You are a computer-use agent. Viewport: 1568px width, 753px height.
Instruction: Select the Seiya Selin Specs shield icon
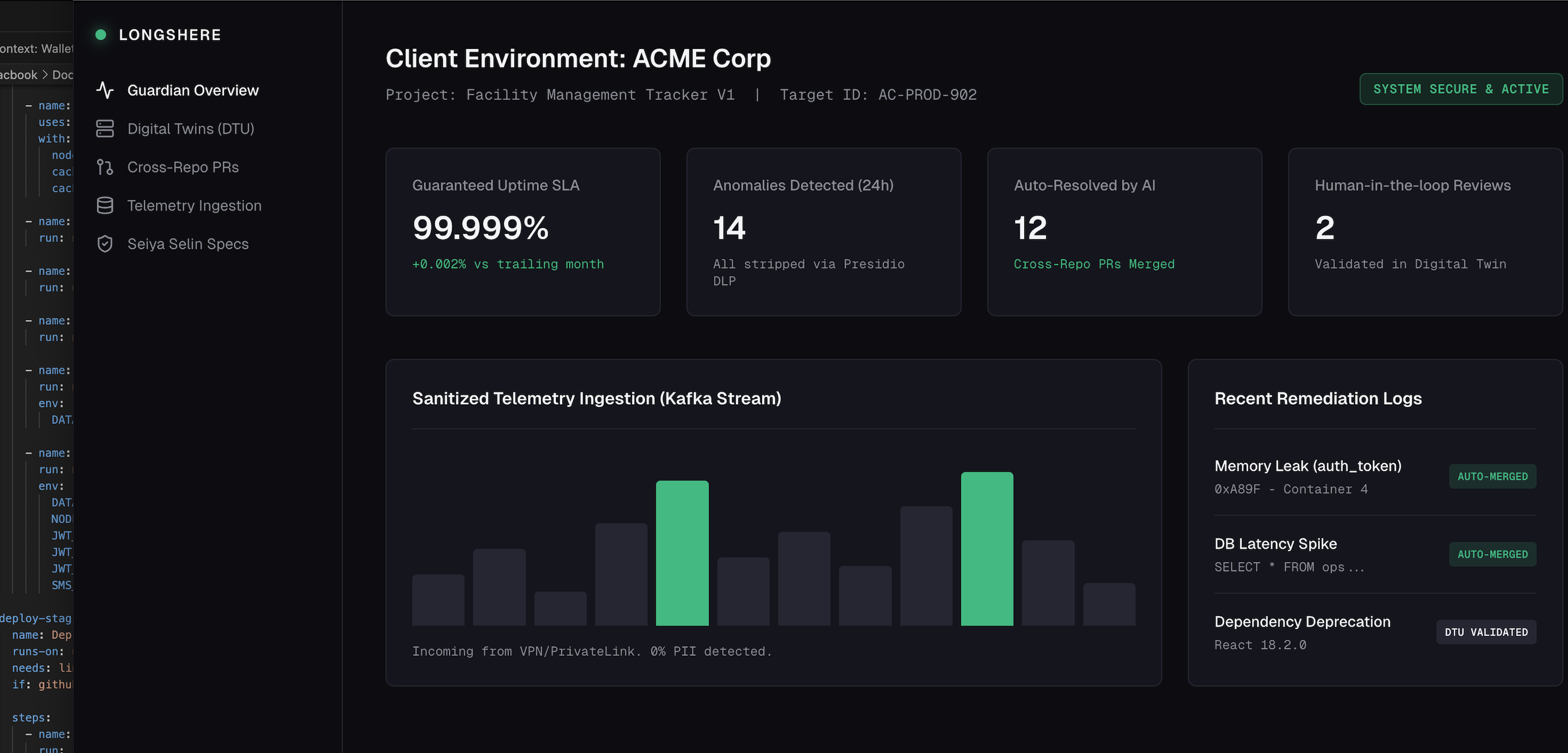[x=105, y=244]
